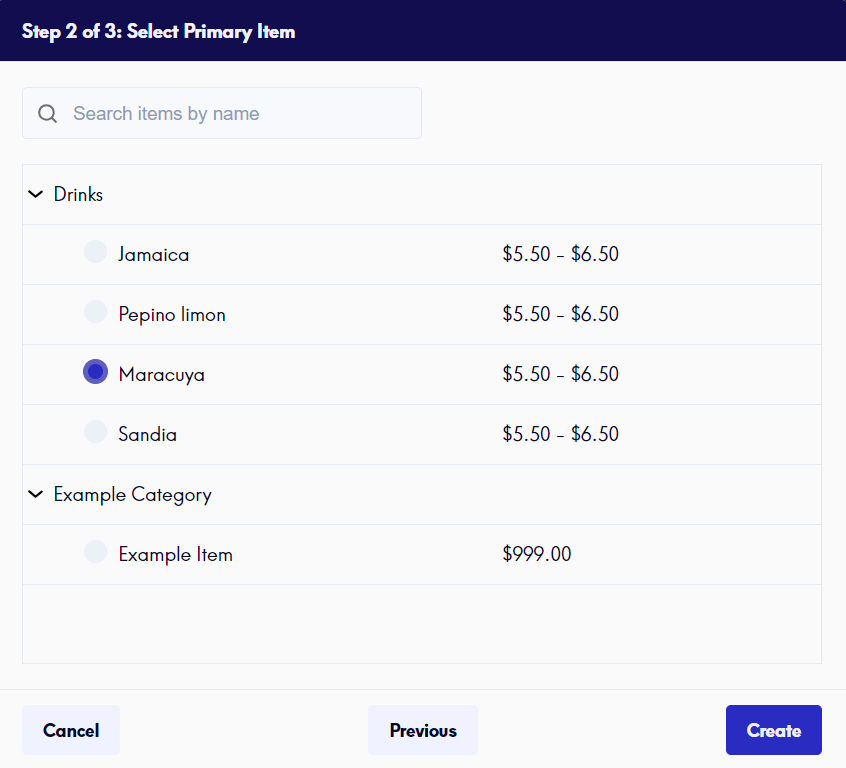
Task: Go back with the Previous button
Action: click(x=423, y=730)
